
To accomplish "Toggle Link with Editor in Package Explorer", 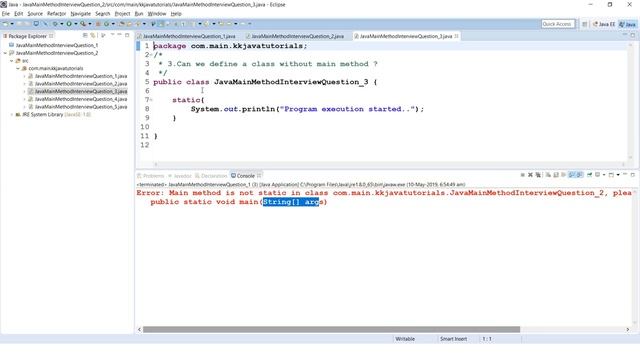I will (93, 36).
